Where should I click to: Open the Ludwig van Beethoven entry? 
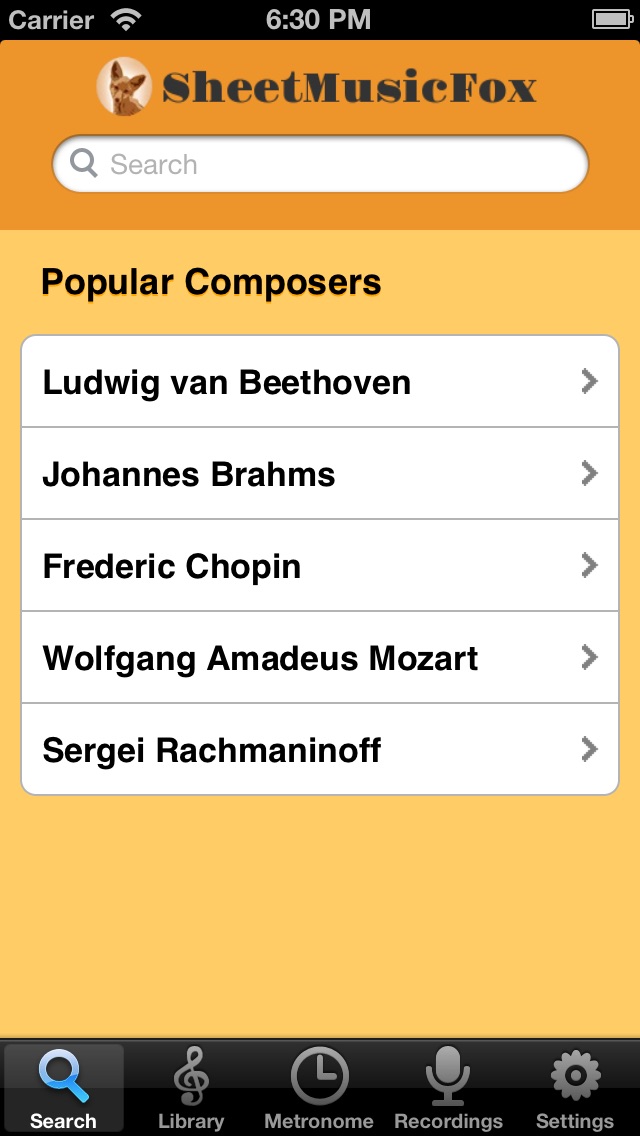tap(227, 382)
